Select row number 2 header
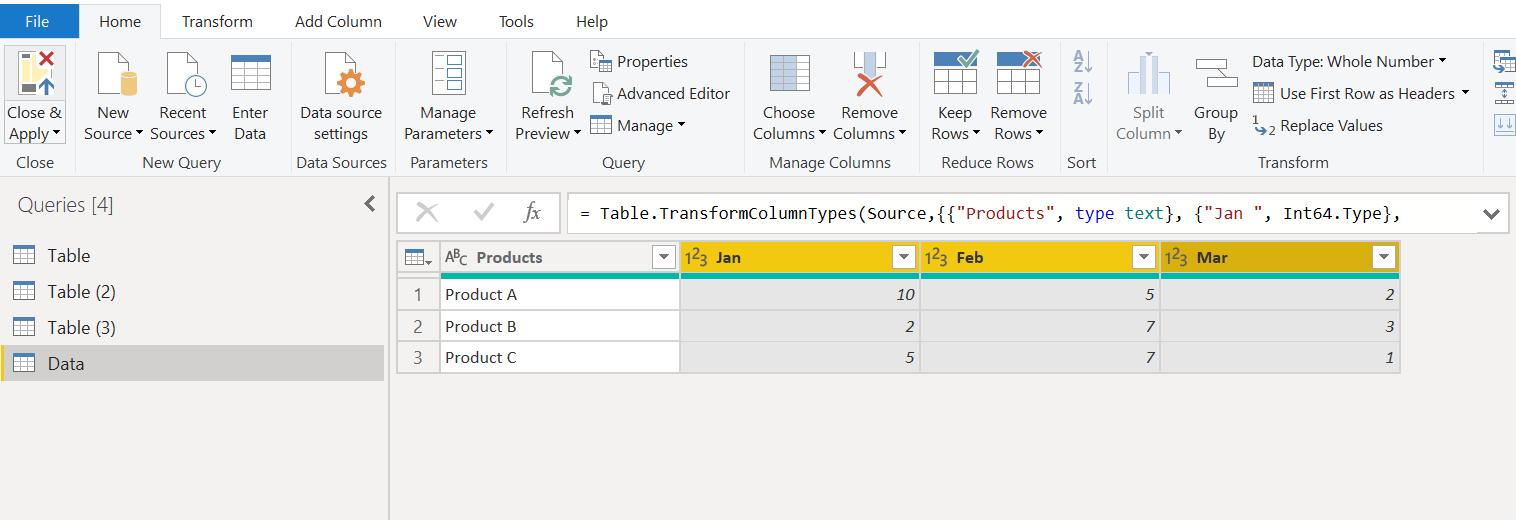 pyautogui.click(x=418, y=327)
